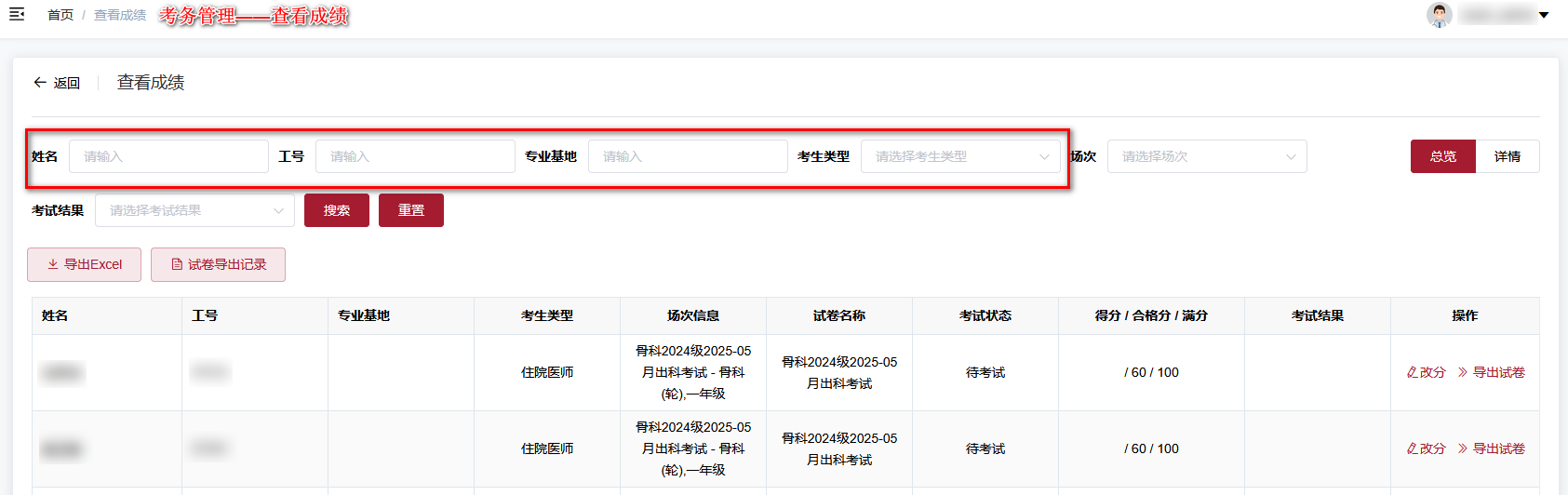Click the 得分 / 合格分 / 满分 header
Screen dimensions: 1568x495
click(1151, 315)
